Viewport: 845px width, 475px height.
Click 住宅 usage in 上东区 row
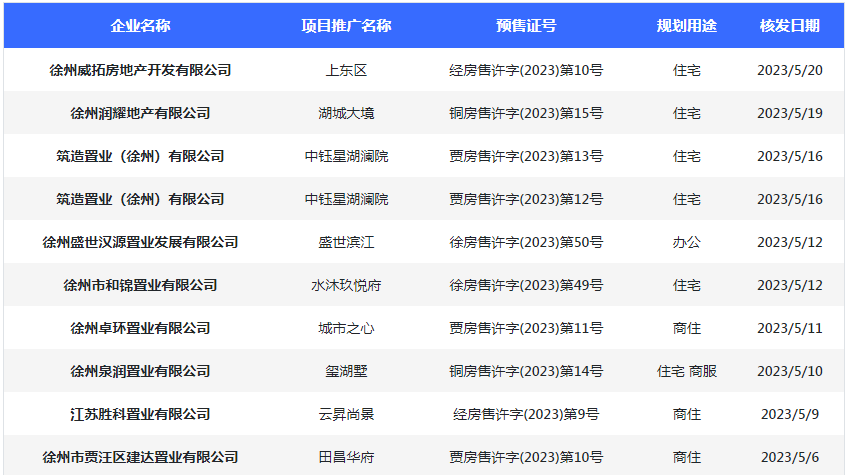pos(687,70)
